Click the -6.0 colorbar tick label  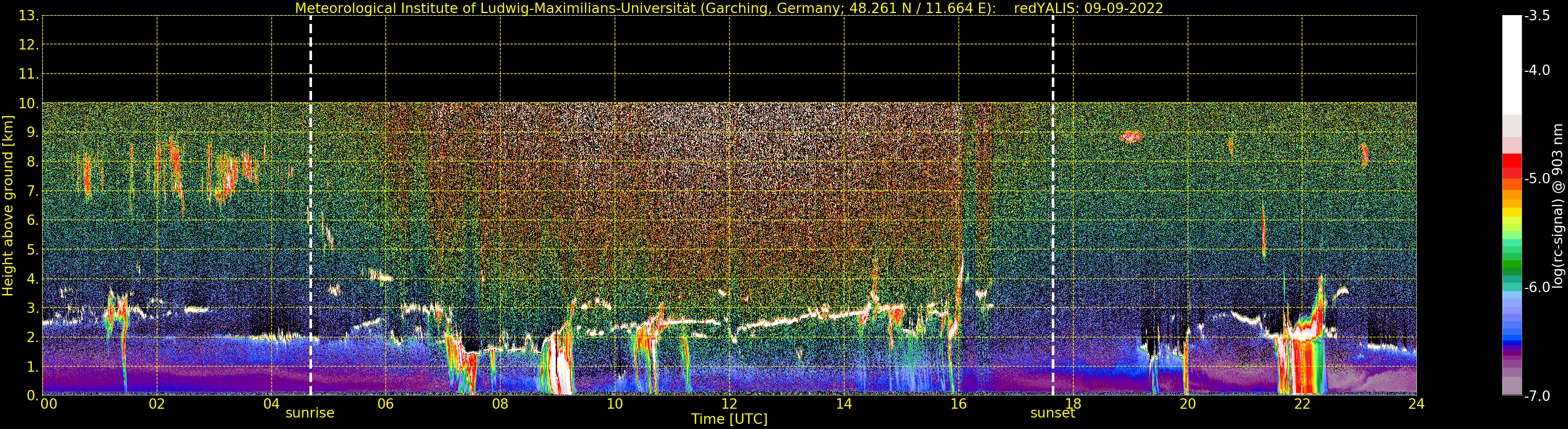click(1537, 287)
